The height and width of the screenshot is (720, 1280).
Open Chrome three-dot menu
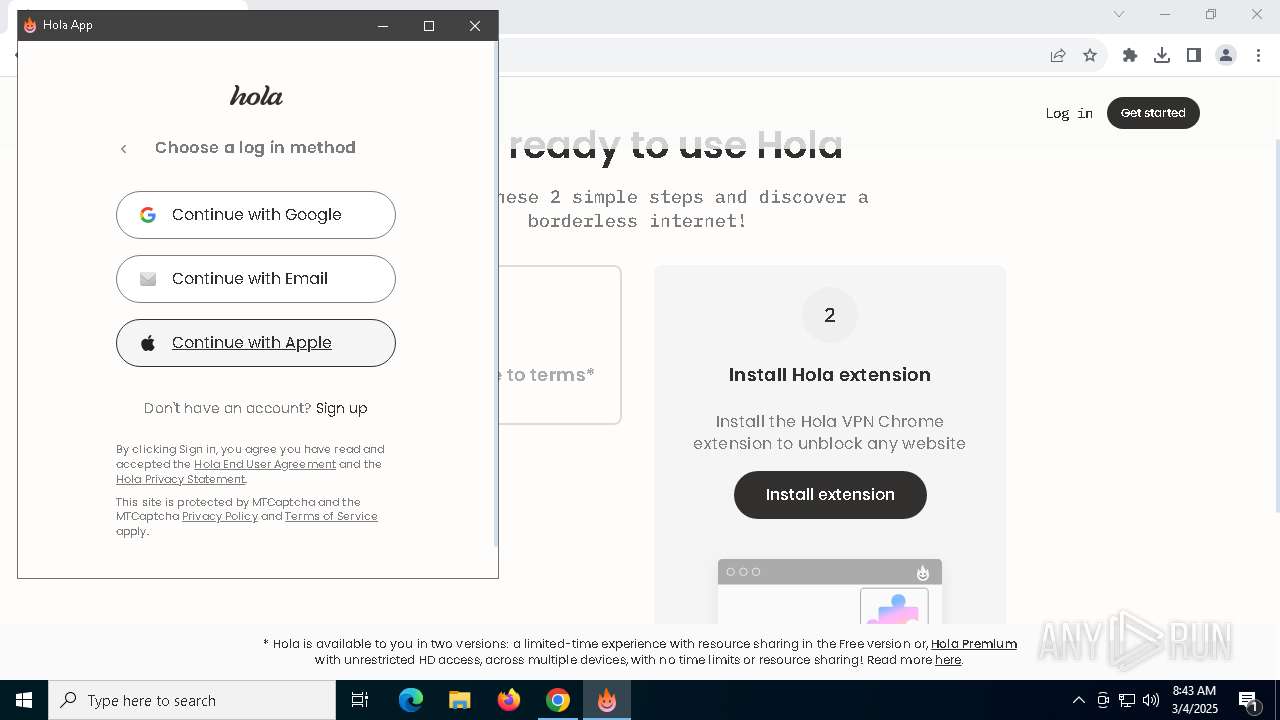tap(1258, 56)
